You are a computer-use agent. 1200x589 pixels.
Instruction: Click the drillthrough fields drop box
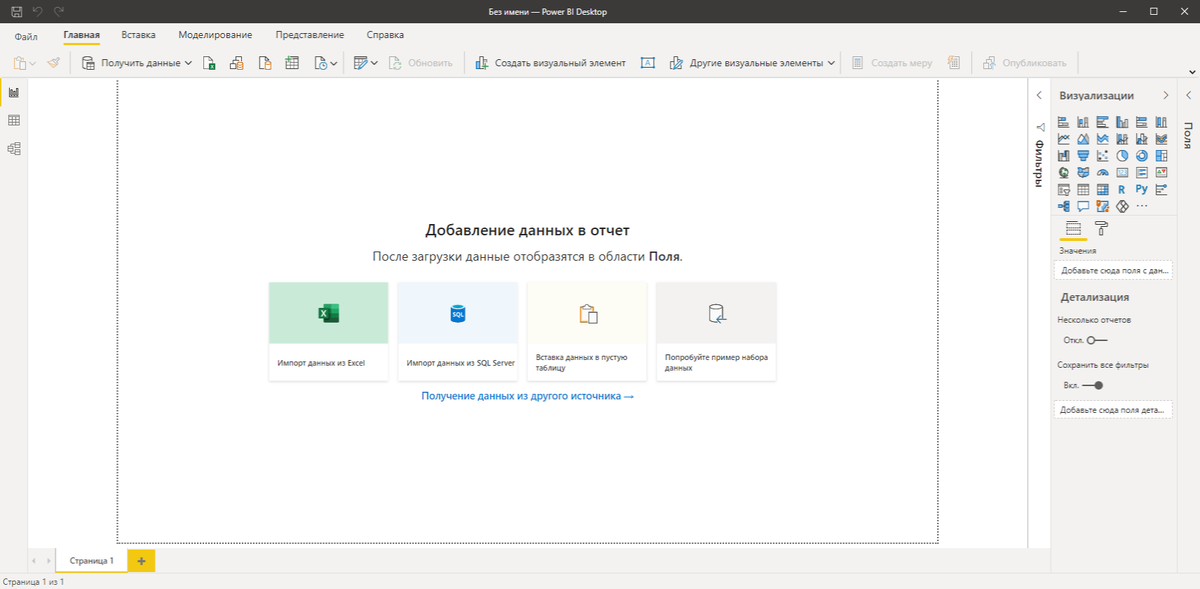1113,410
